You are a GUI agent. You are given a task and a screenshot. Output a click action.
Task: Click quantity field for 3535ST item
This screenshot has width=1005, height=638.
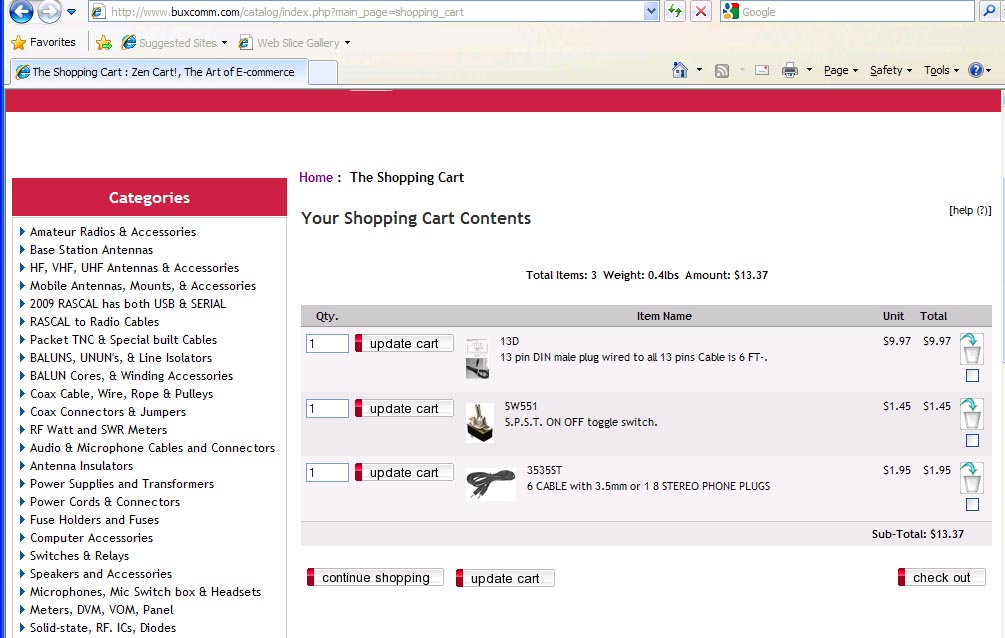327,473
